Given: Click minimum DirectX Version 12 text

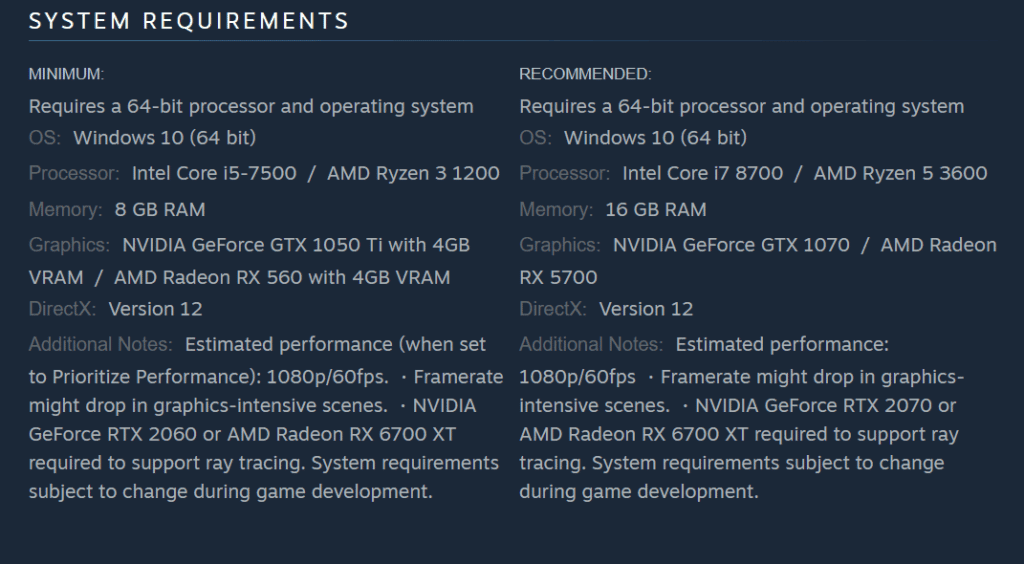Looking at the screenshot, I should coord(155,309).
